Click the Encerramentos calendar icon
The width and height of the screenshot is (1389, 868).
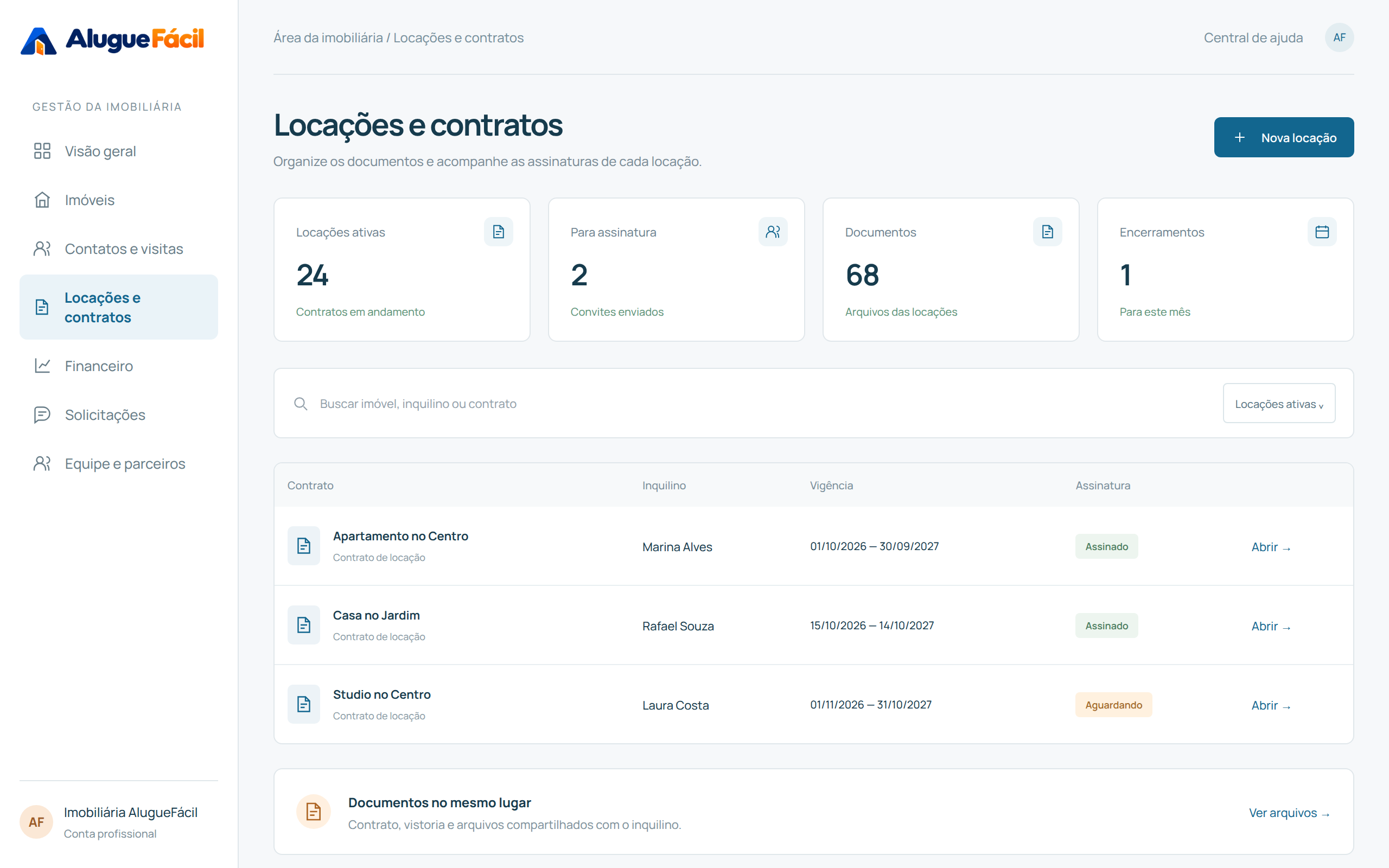pos(1322,231)
